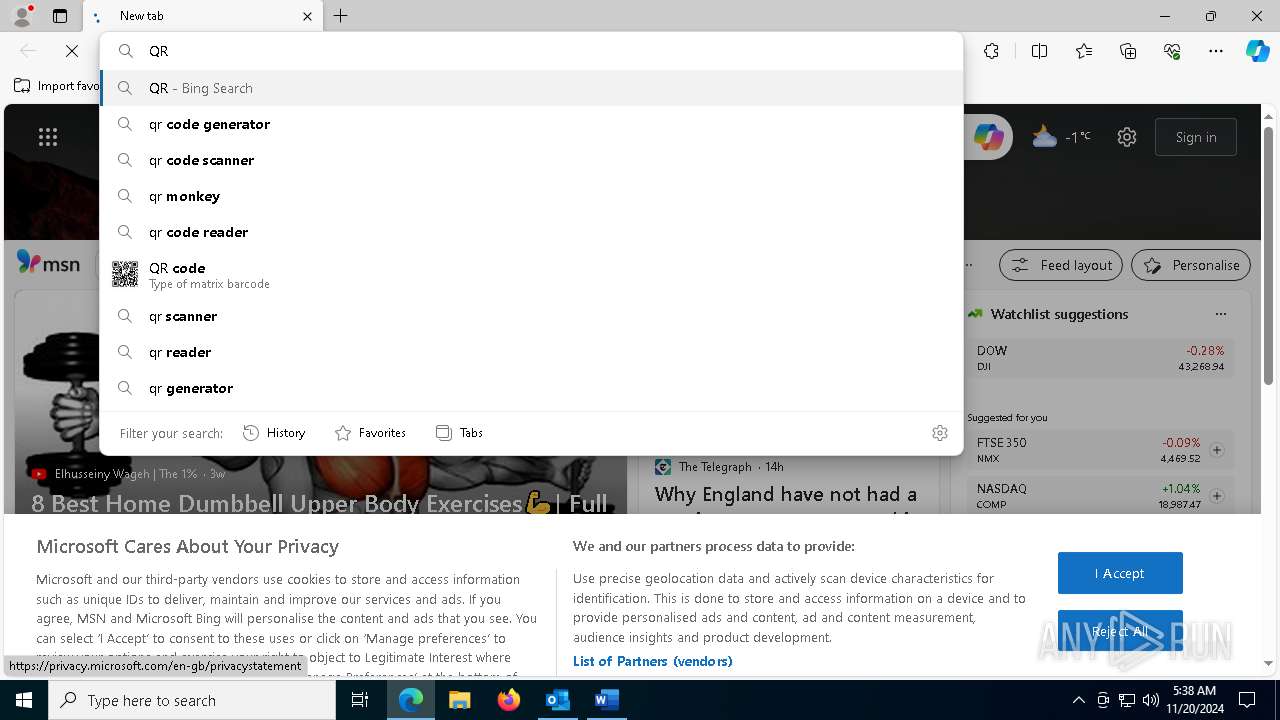Choose the 'qr code generator' suggestion
The width and height of the screenshot is (1280, 720).
[x=531, y=124]
